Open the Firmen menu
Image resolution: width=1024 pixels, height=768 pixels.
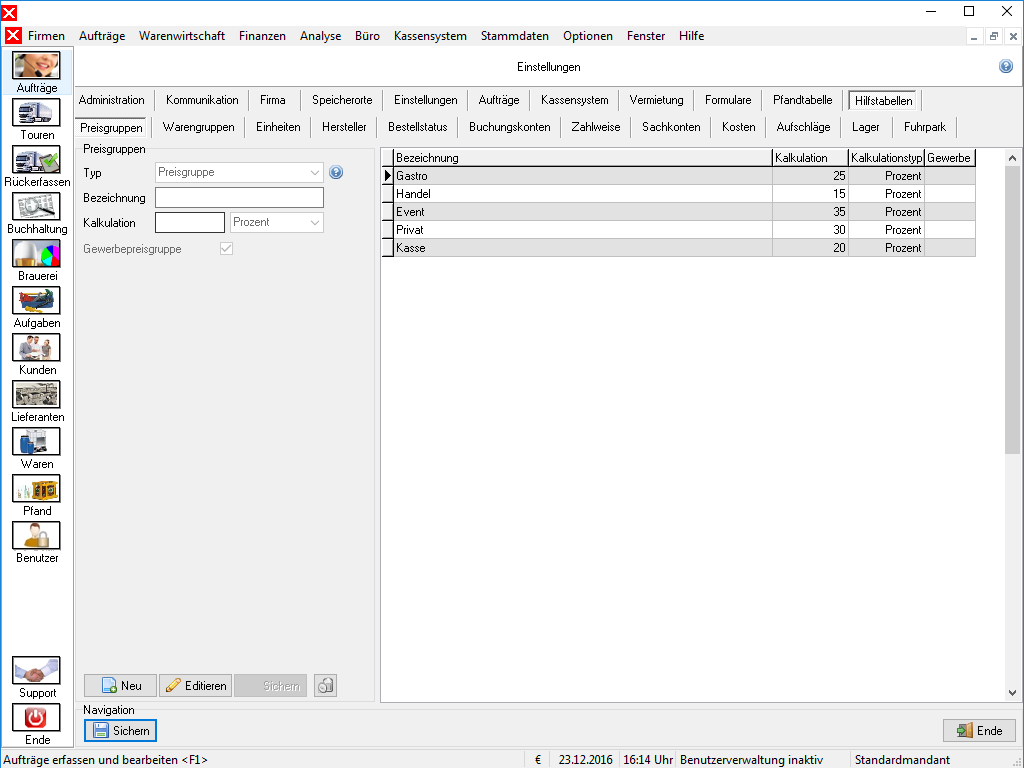pos(46,36)
